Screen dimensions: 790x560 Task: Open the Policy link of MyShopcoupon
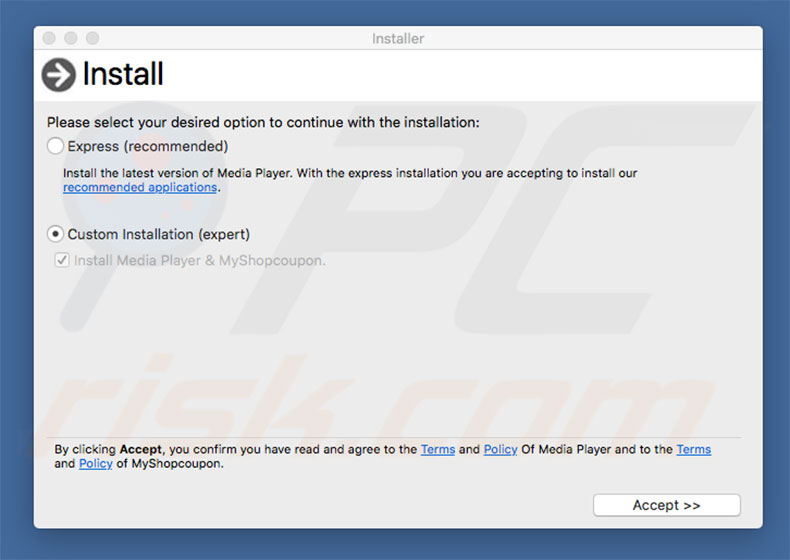pos(95,464)
